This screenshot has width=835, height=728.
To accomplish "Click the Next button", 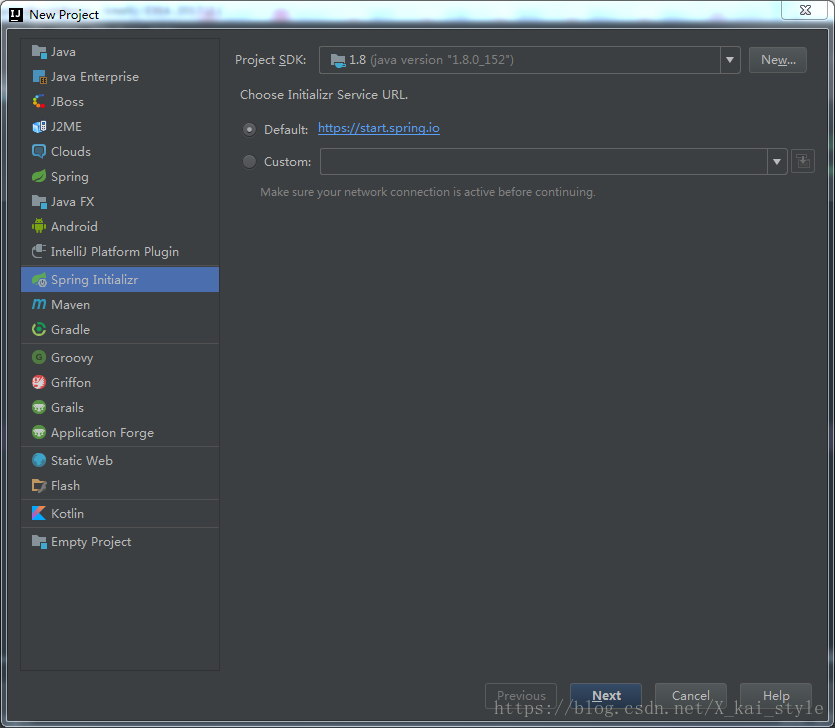I will point(606,696).
